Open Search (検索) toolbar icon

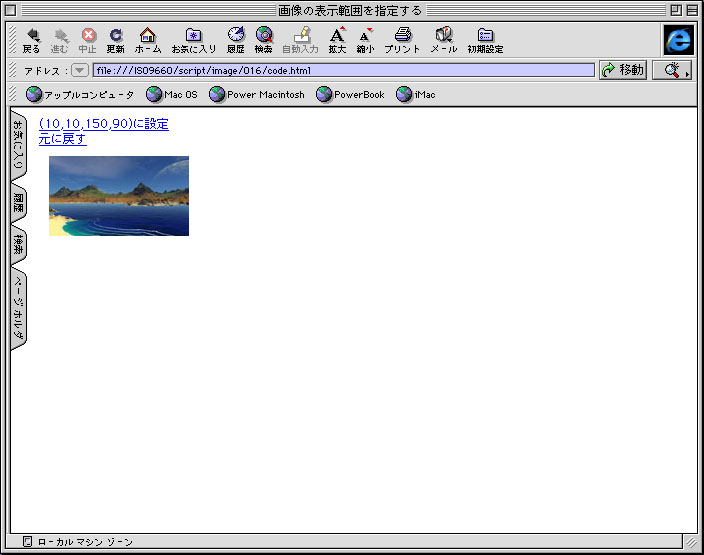tap(264, 40)
